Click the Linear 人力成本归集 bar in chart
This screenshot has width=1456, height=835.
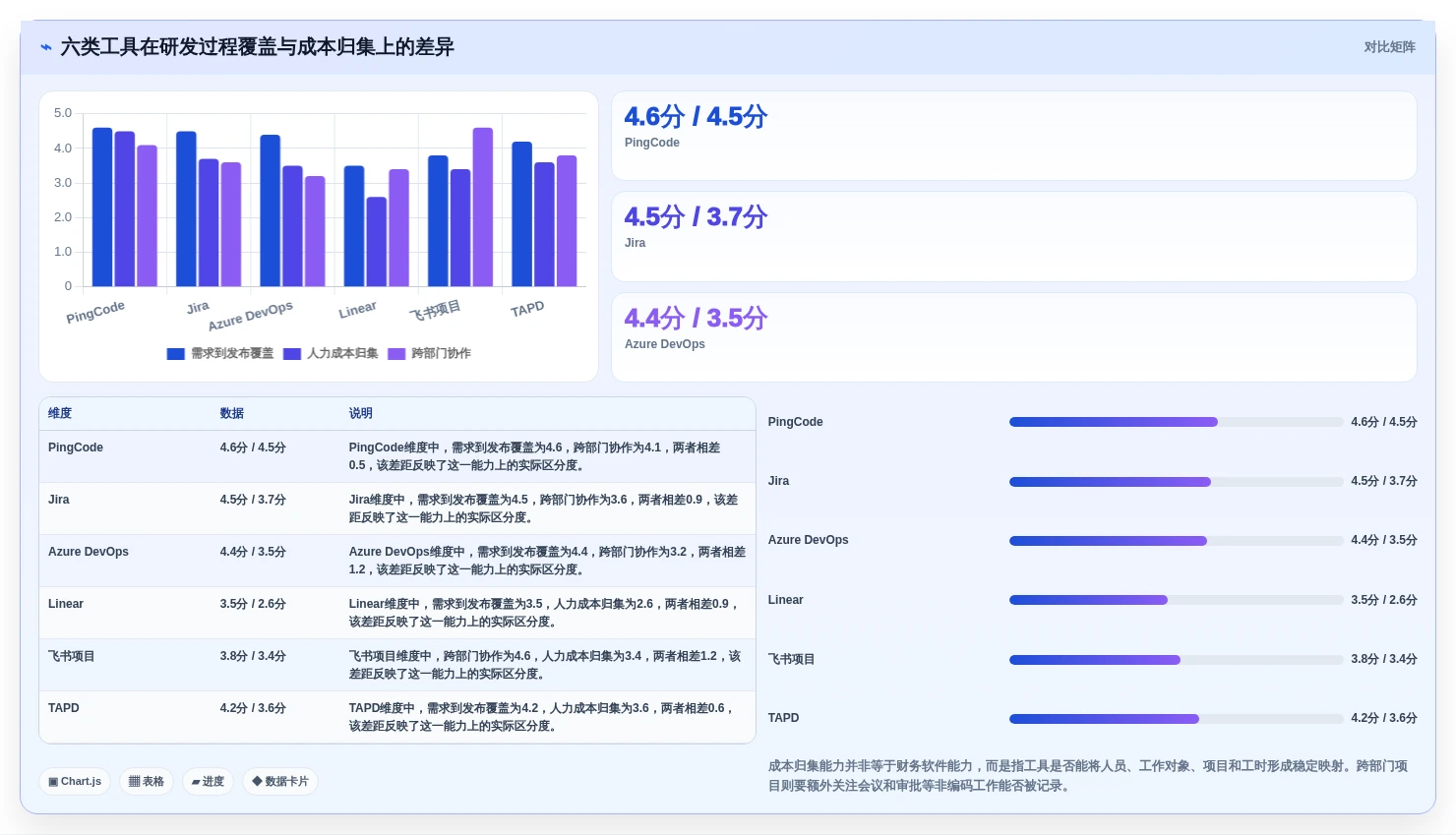point(377,242)
